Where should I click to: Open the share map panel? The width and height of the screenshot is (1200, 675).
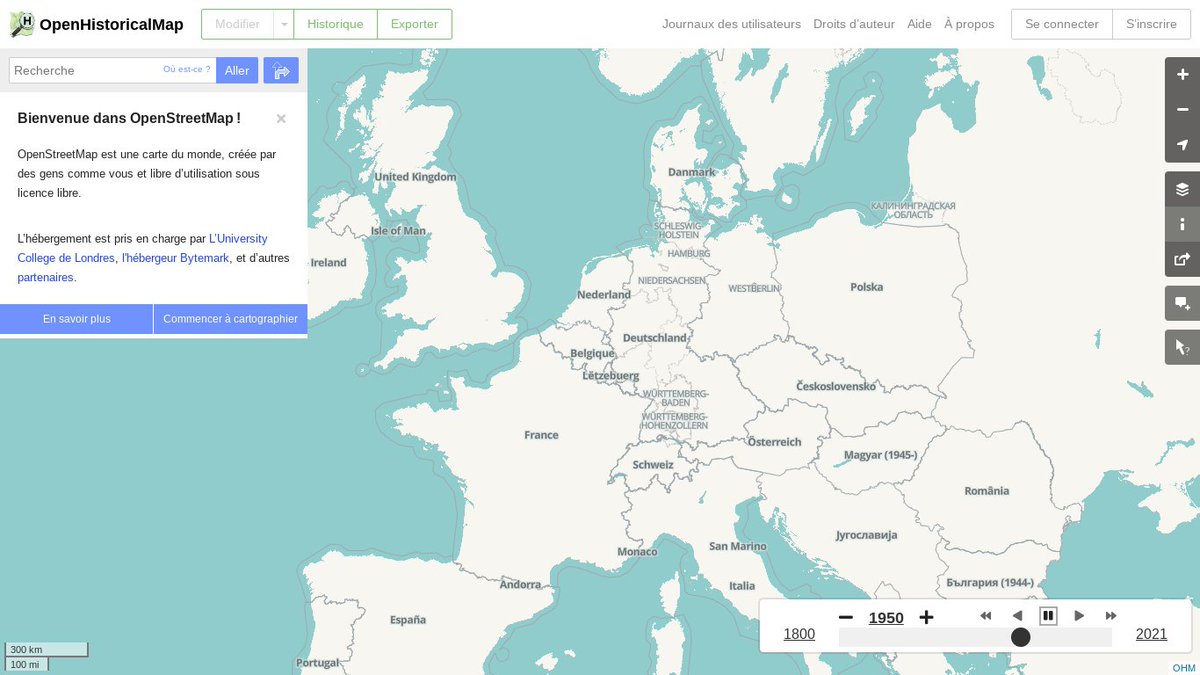coord(1182,259)
